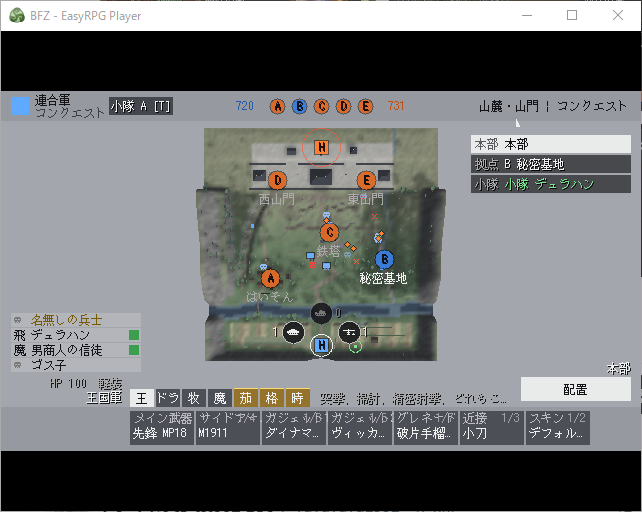Open 近接 slot 小刀

(492, 428)
